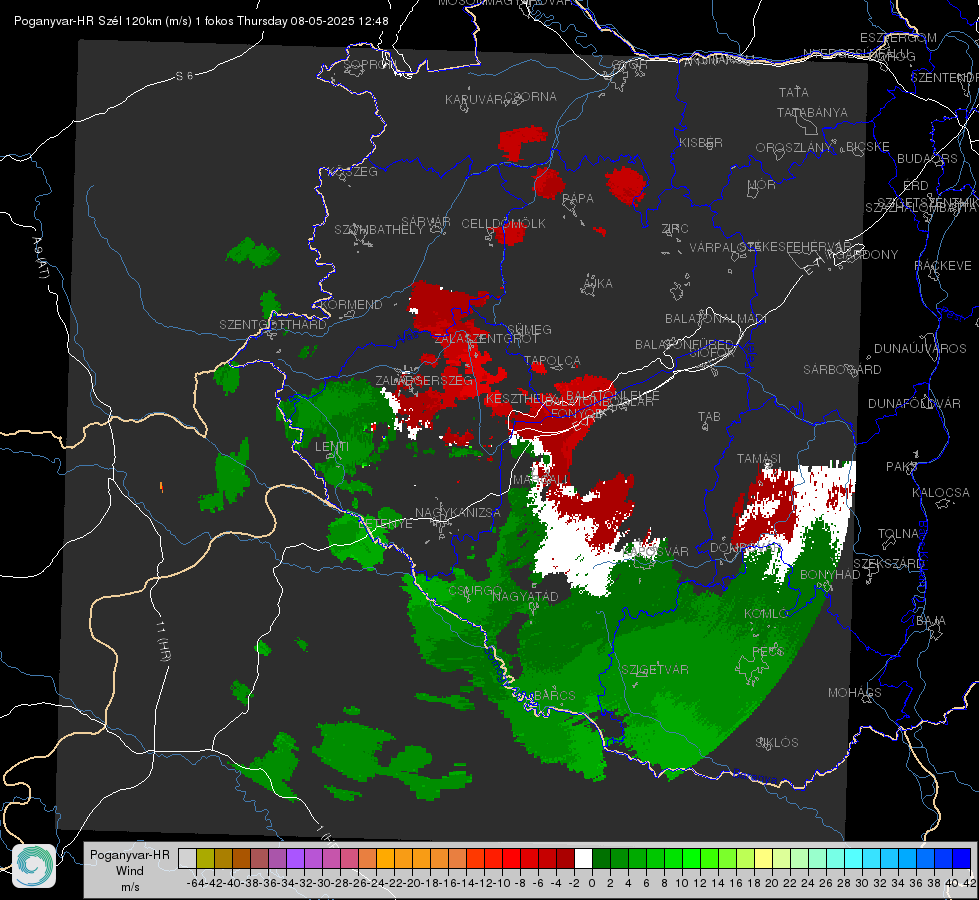Click the CELLDOMOLK label
Image resolution: width=979 pixels, height=900 pixels.
[x=503, y=224]
